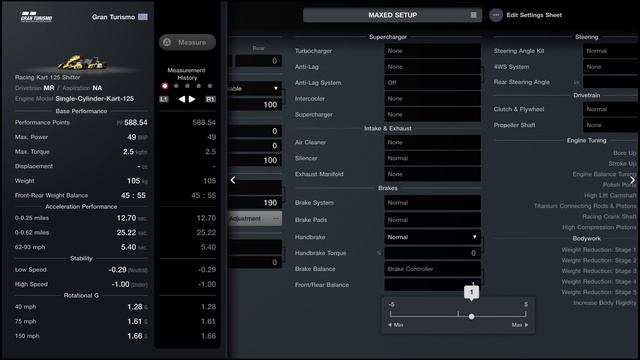Click the sheet list icon in MAXED SETUP

click(473, 15)
